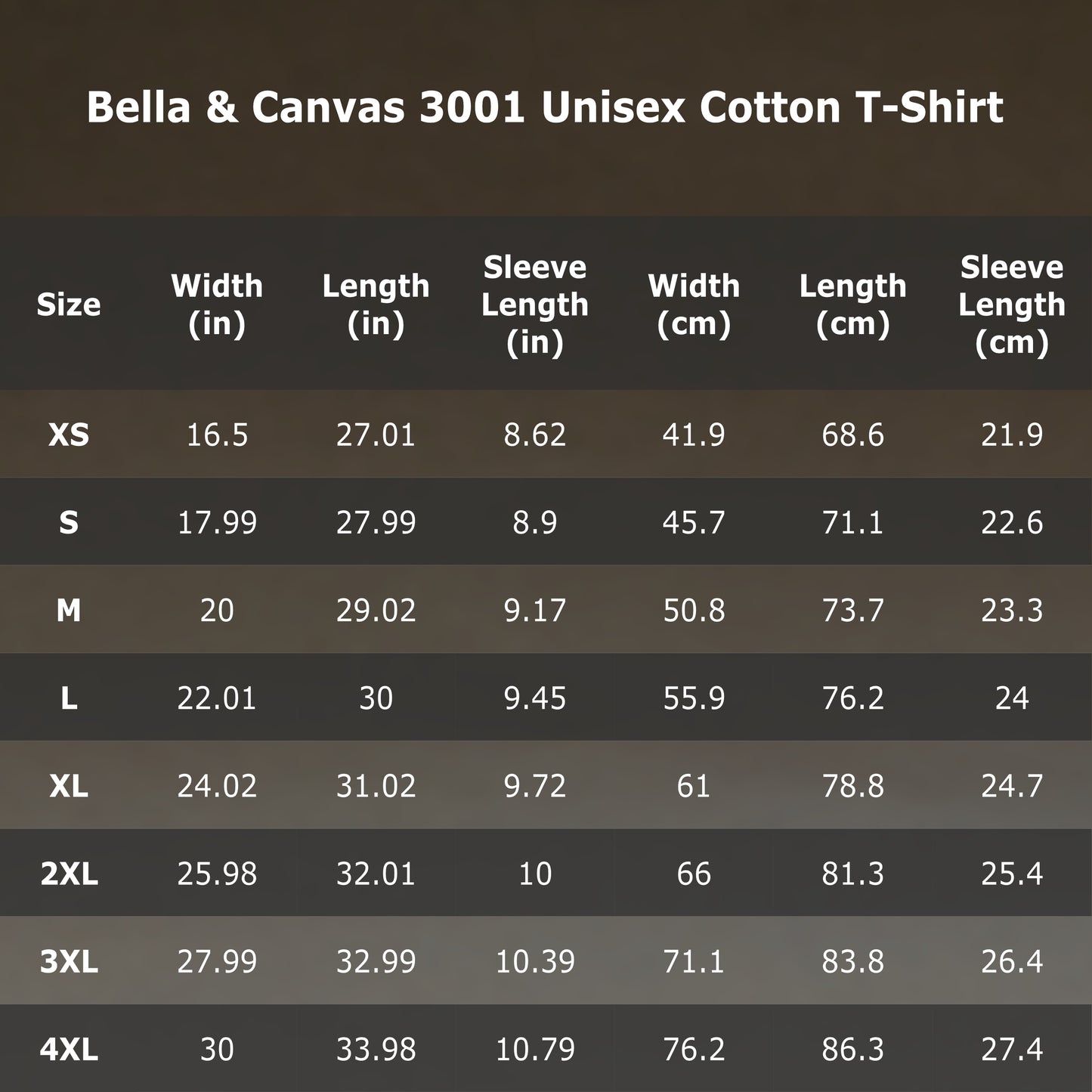The image size is (1092, 1092).
Task: Click the Length (in) column header
Action: coord(376,305)
